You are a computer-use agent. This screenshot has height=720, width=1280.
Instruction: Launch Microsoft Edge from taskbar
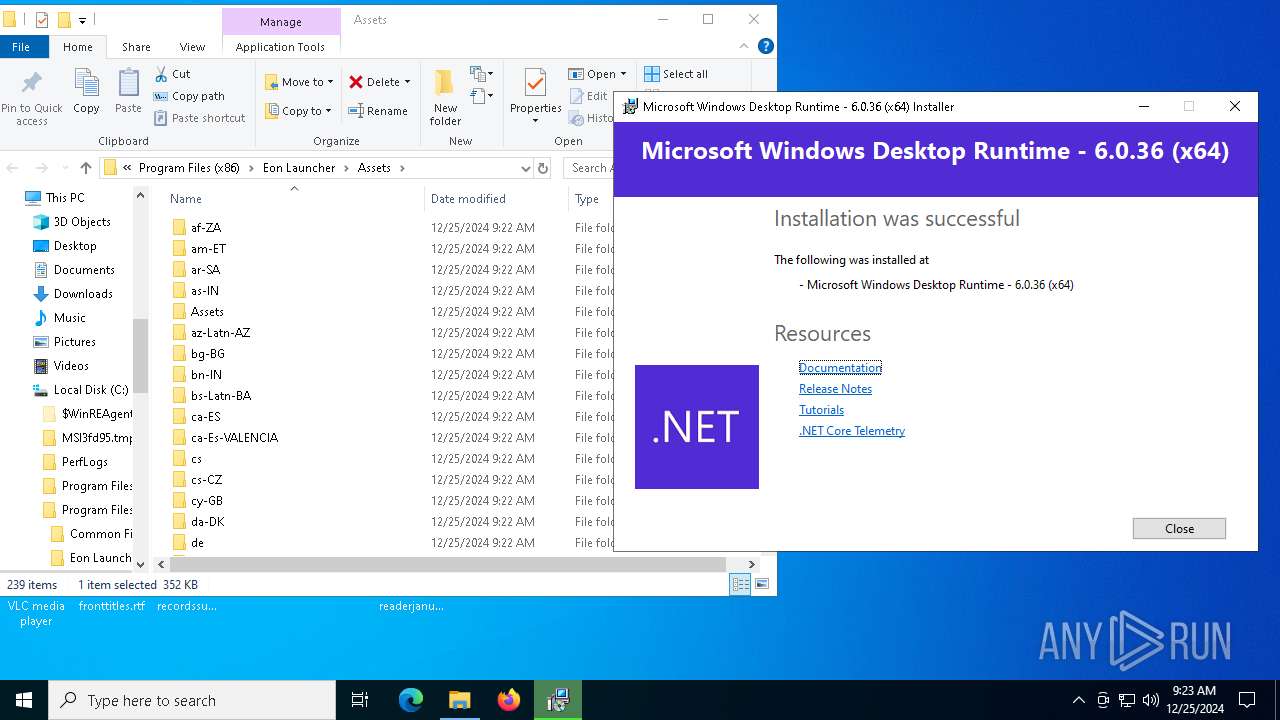(411, 700)
